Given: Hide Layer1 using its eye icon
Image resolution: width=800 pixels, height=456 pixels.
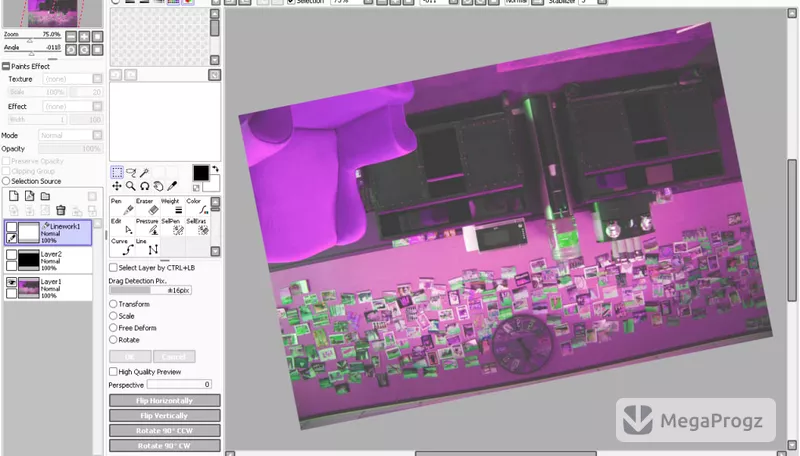Looking at the screenshot, I should pyautogui.click(x=11, y=282).
